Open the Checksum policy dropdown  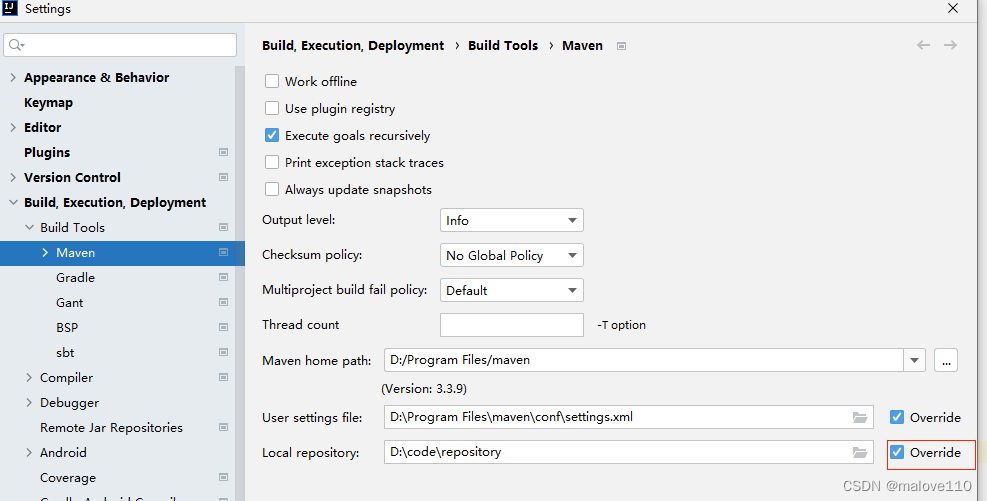[512, 256]
